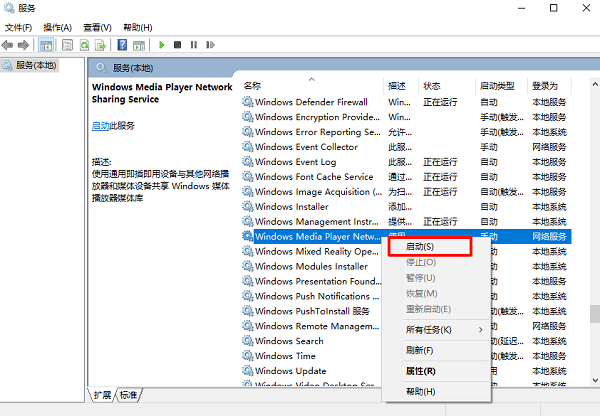Click the Restart service toolbar icon
The width and height of the screenshot is (600, 416).
point(210,45)
